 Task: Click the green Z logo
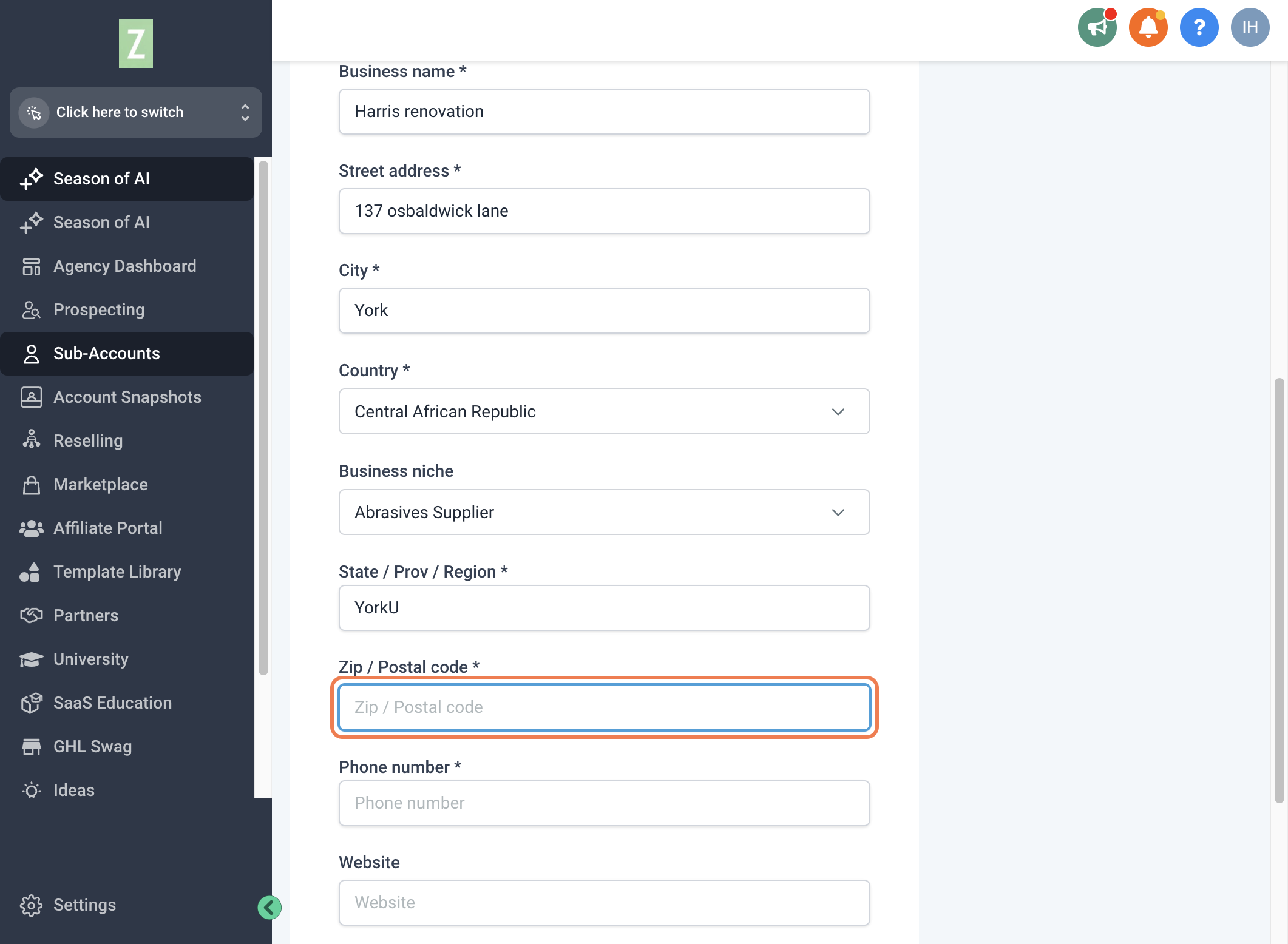136,44
